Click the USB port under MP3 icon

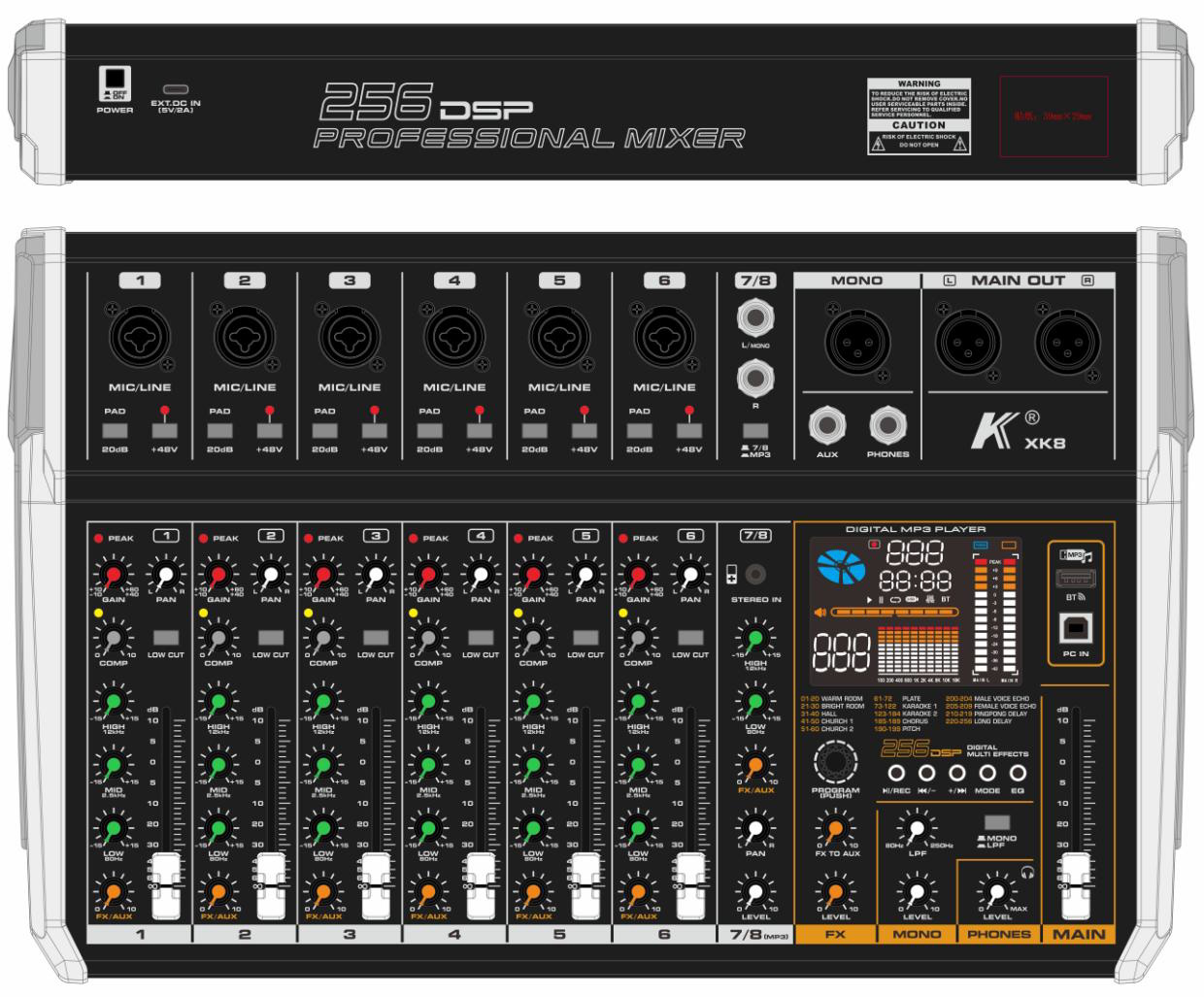pyautogui.click(x=1076, y=578)
